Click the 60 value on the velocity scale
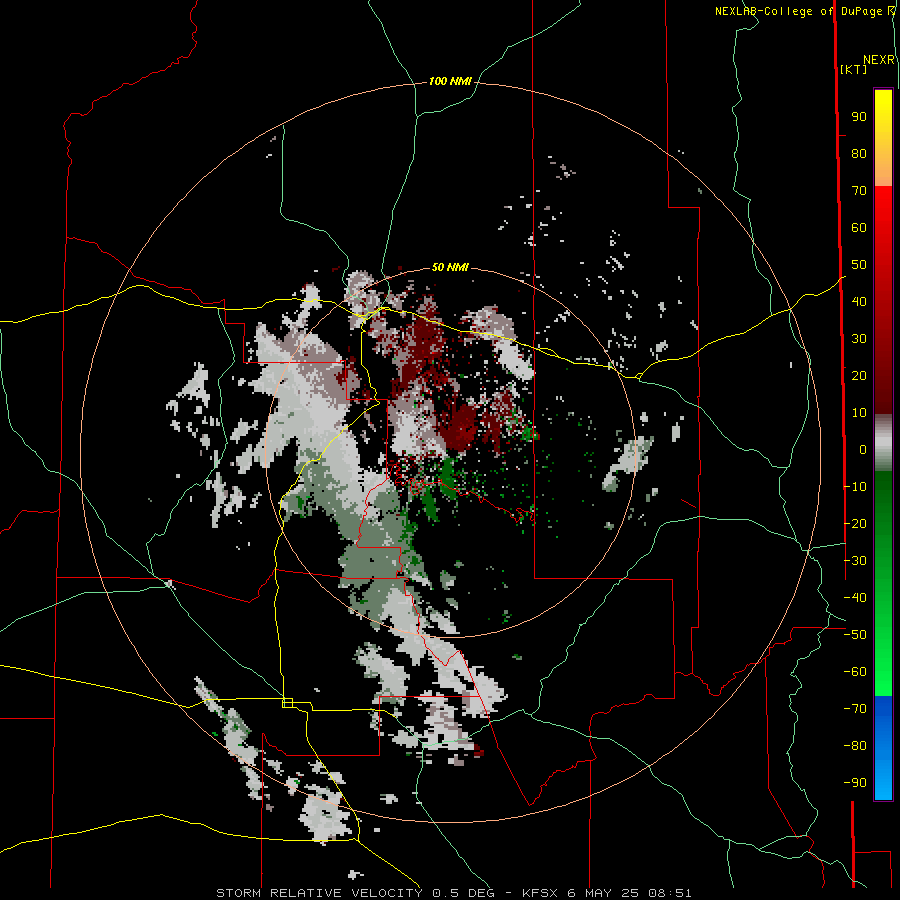This screenshot has width=900, height=900. 859,228
